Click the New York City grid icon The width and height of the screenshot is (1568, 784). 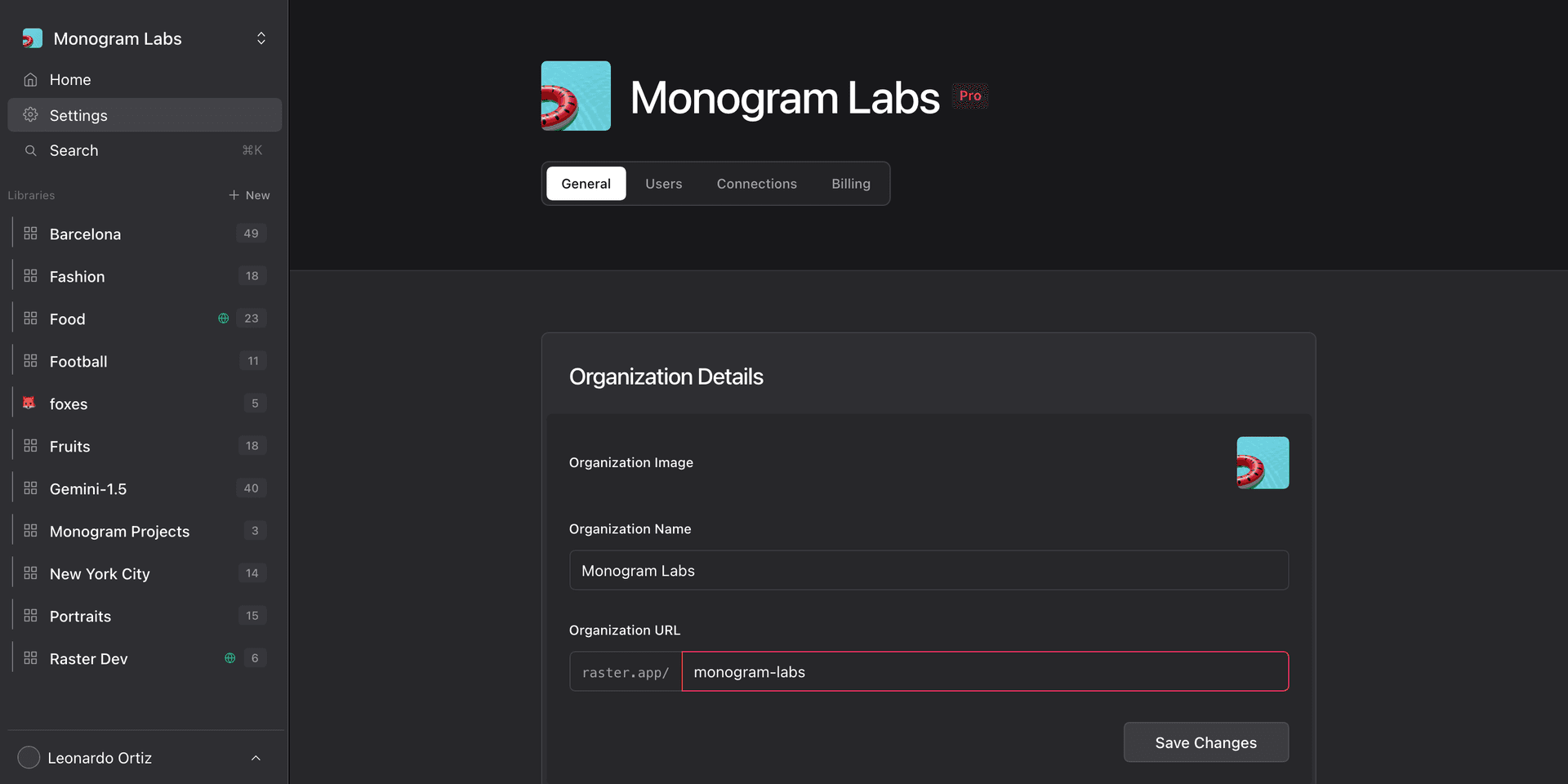30,573
